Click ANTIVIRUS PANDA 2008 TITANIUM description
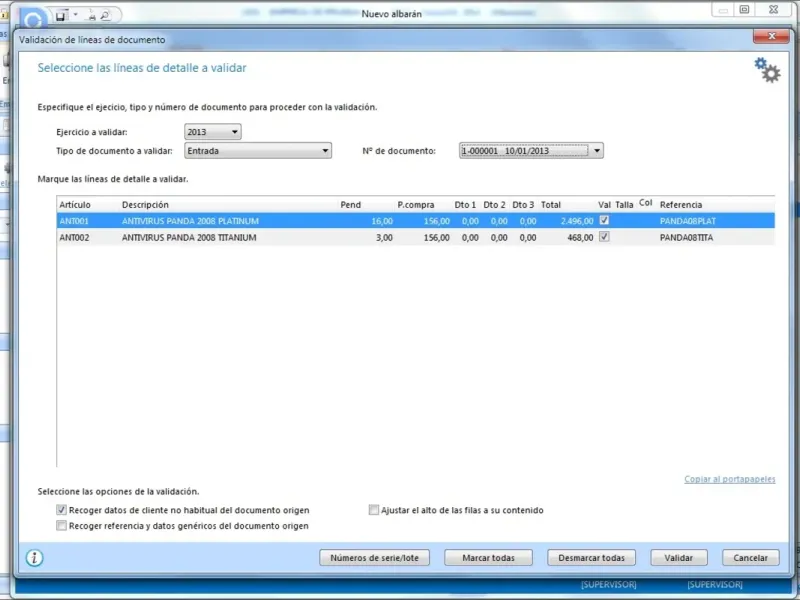The width and height of the screenshot is (800, 600). tap(189, 237)
